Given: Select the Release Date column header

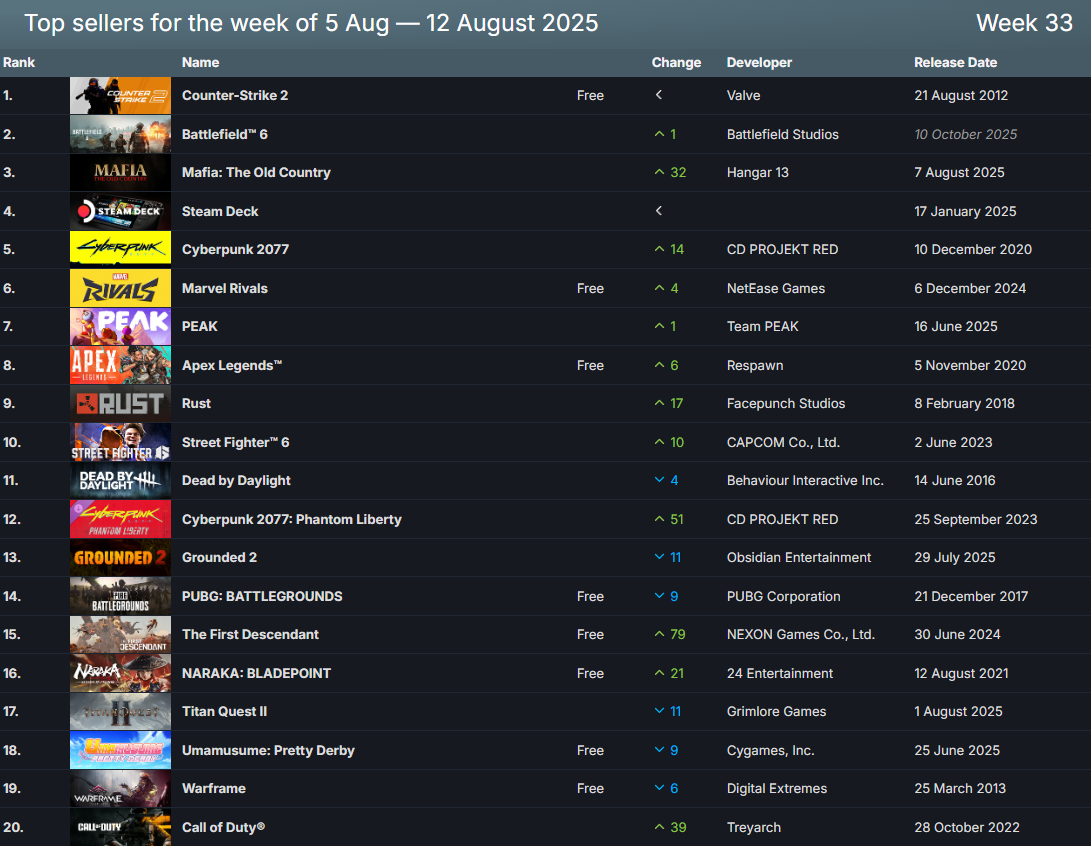Looking at the screenshot, I should coord(955,63).
